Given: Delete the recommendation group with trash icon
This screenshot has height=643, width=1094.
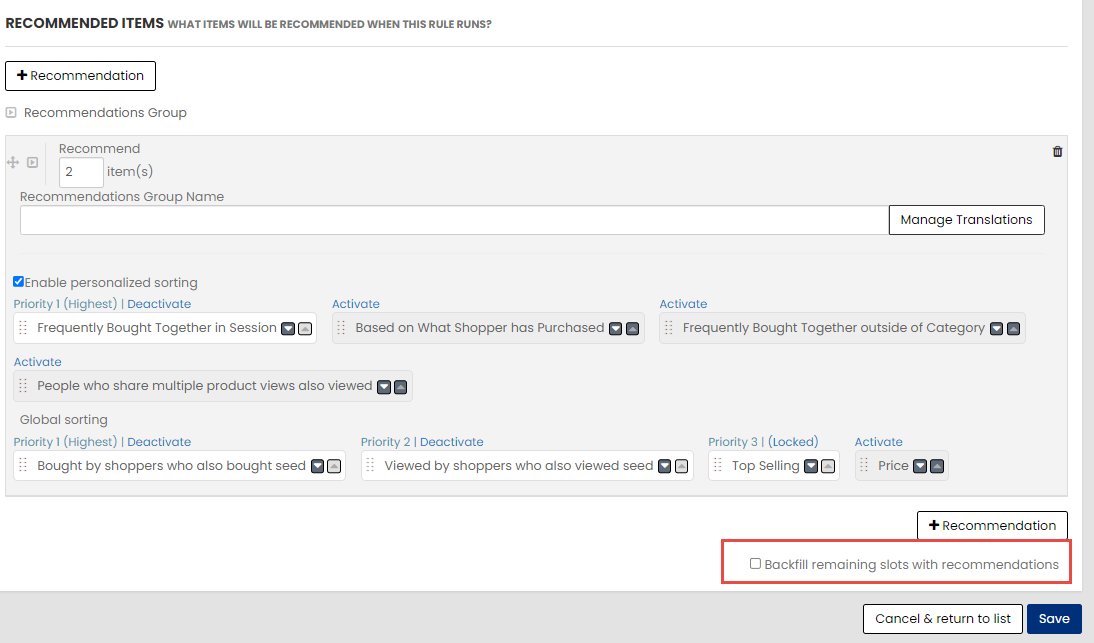Looking at the screenshot, I should point(1057,151).
